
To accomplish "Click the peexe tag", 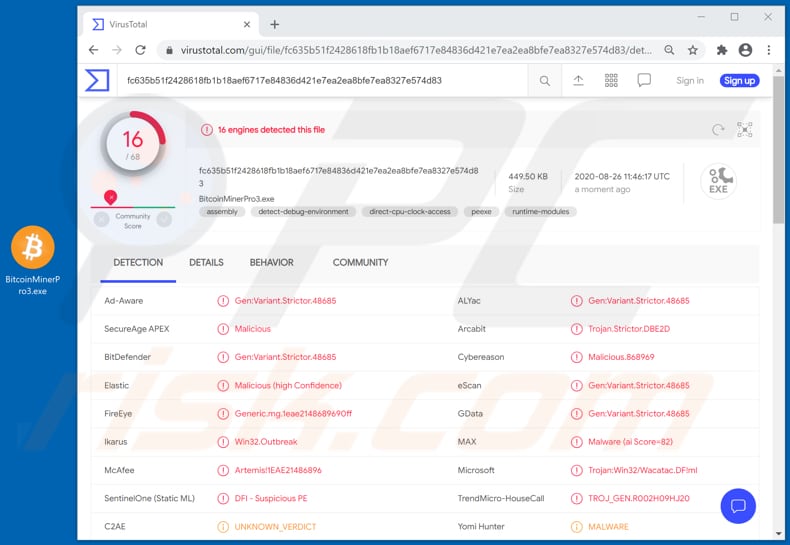I will tap(481, 212).
